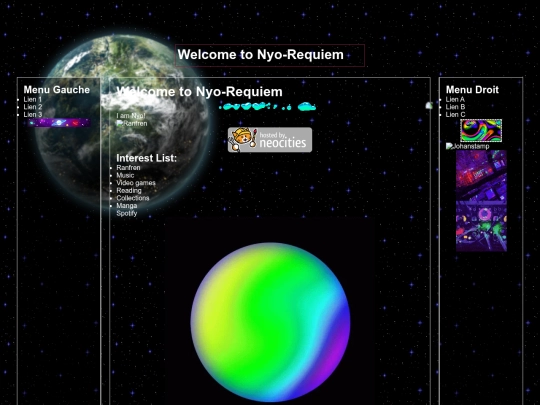Click the rainbow gradient planet image
The height and width of the screenshot is (405, 540).
coord(270,322)
